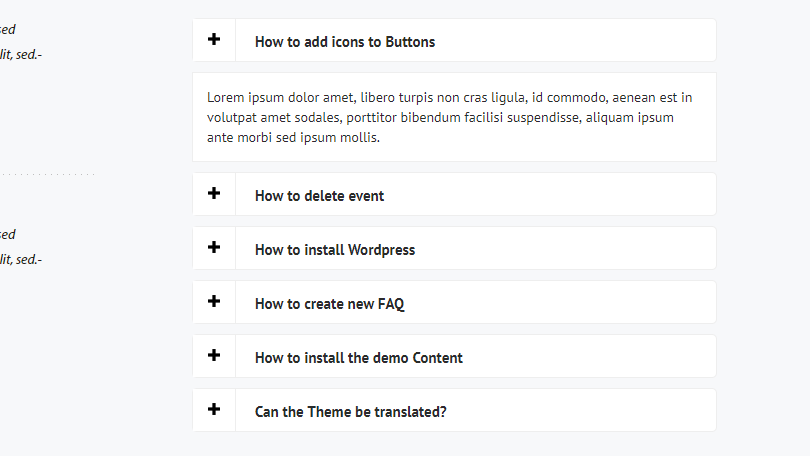Image resolution: width=810 pixels, height=456 pixels.
Task: Collapse the 'How to add icons to Buttons' title
Action: [x=345, y=42]
